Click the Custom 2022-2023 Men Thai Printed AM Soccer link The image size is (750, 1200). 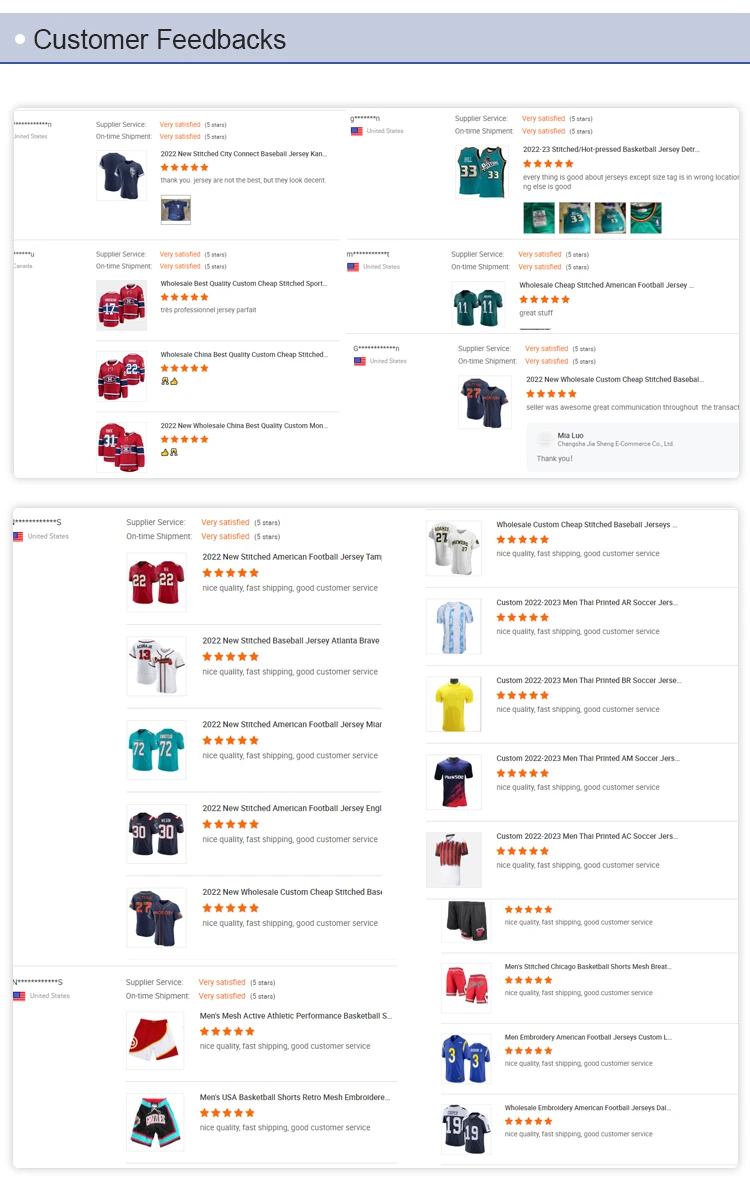pyautogui.click(x=586, y=758)
